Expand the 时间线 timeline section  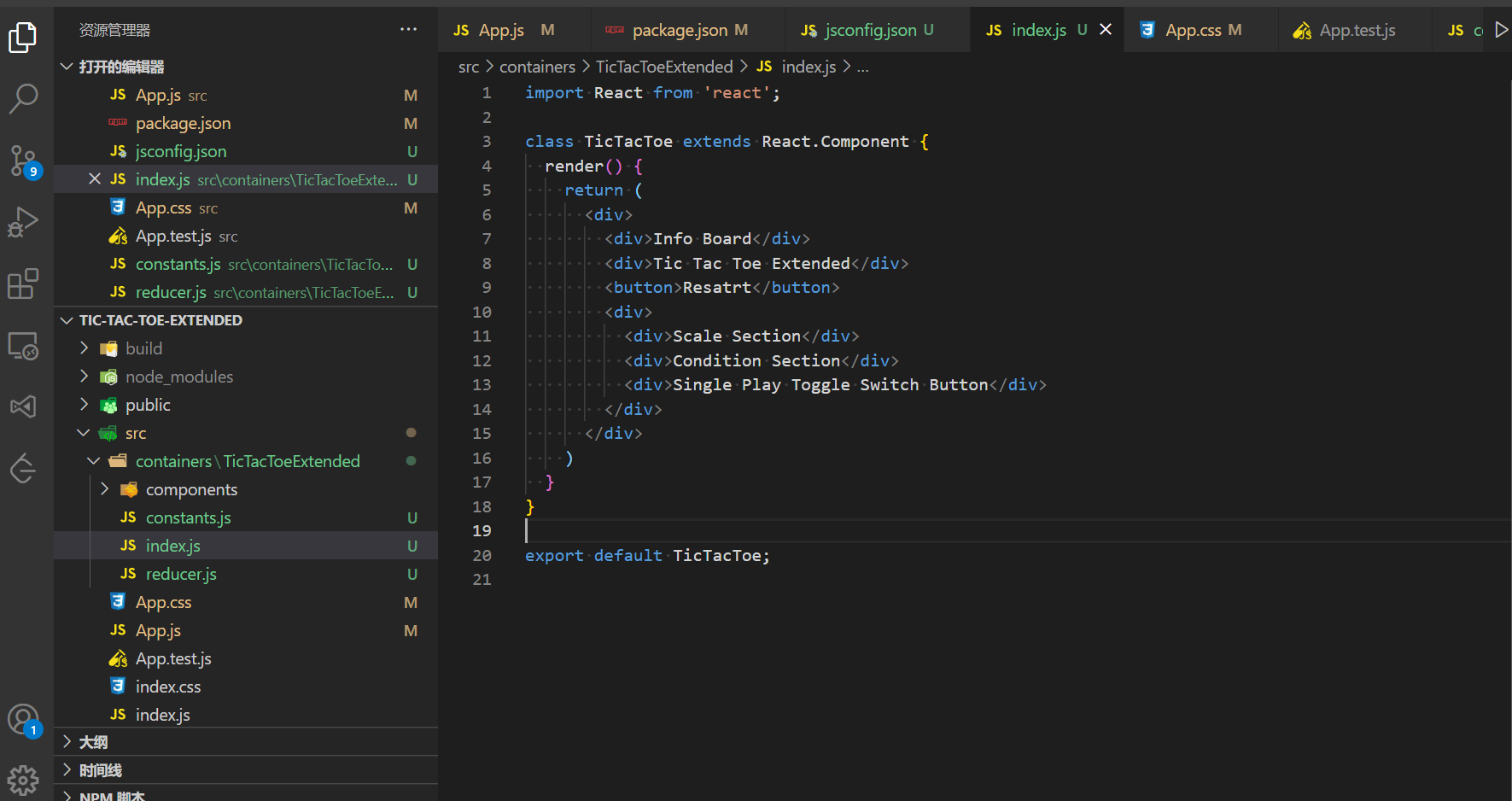[x=100, y=770]
